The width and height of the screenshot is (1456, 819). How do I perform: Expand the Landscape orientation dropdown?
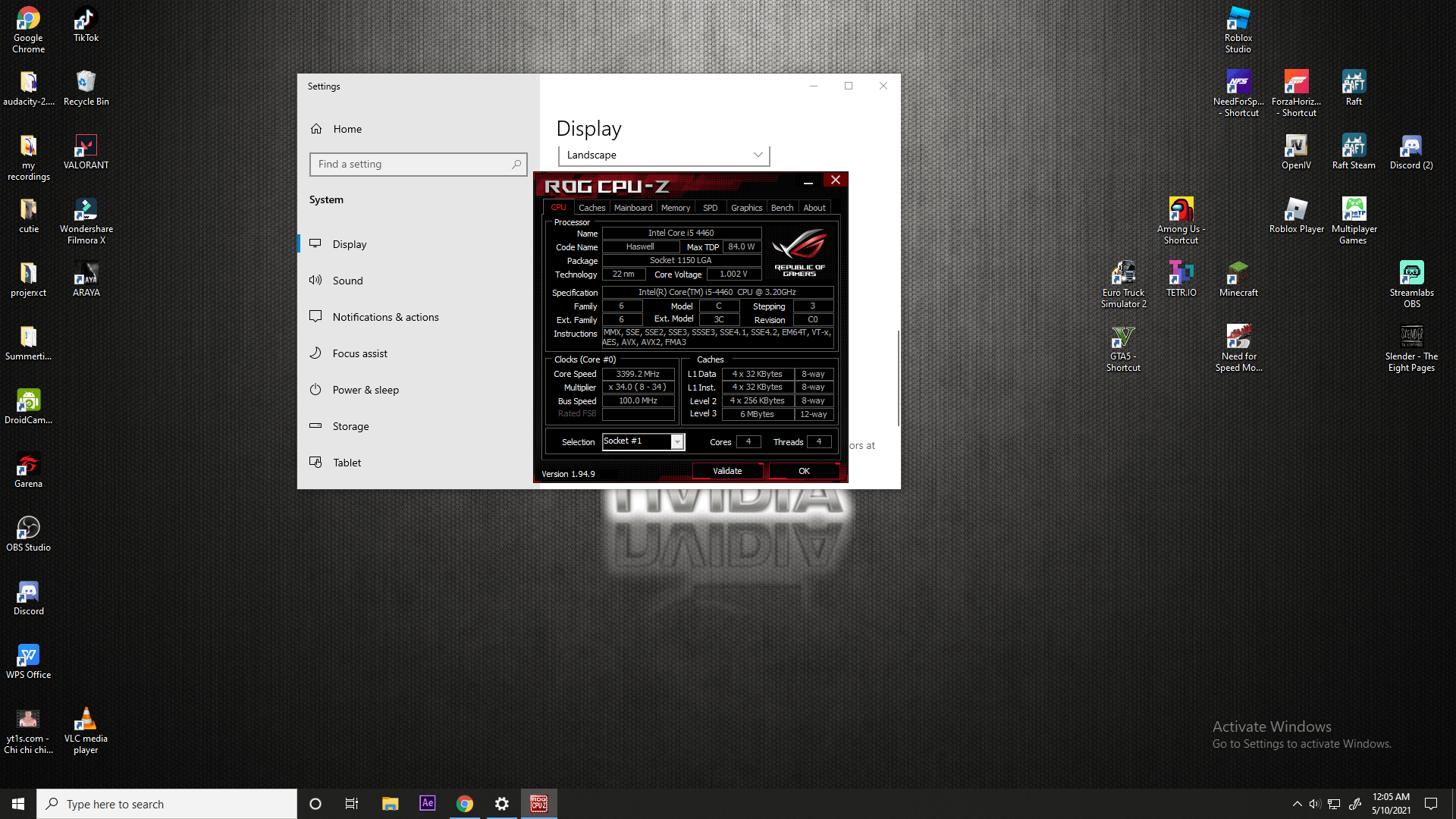(664, 155)
